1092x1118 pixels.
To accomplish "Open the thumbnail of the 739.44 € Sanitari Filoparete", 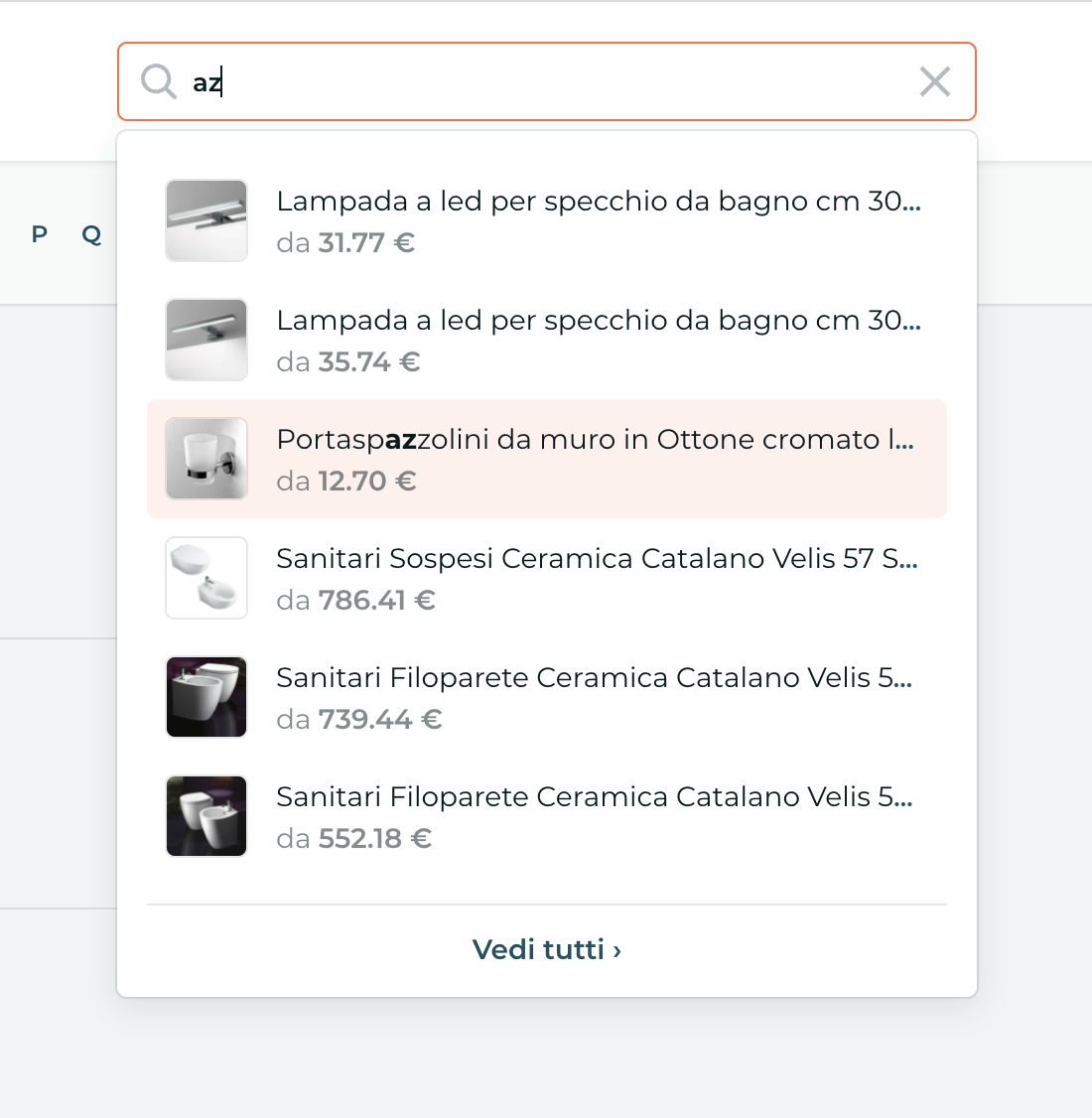I will (x=206, y=697).
